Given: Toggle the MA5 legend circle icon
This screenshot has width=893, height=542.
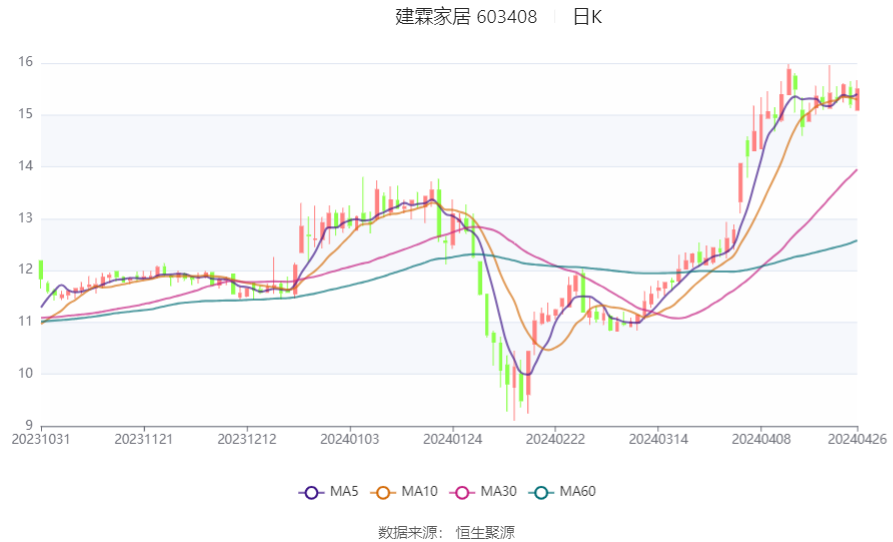Looking at the screenshot, I should [311, 492].
